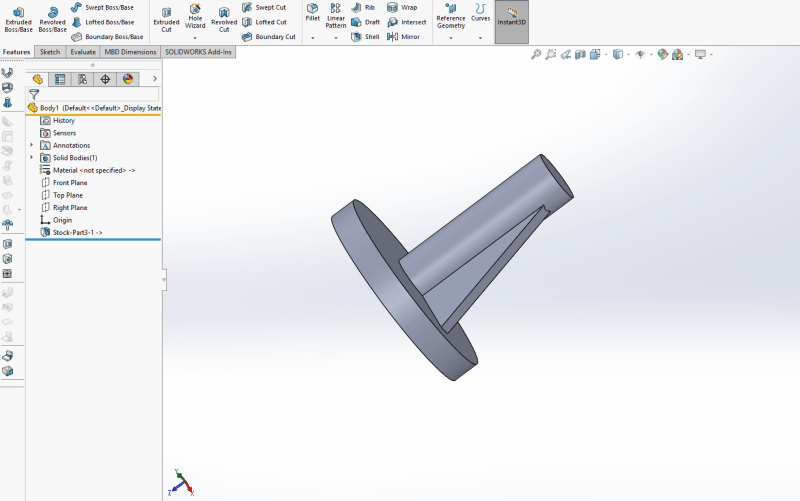
Task: Switch to the Features tab
Action: pos(16,52)
